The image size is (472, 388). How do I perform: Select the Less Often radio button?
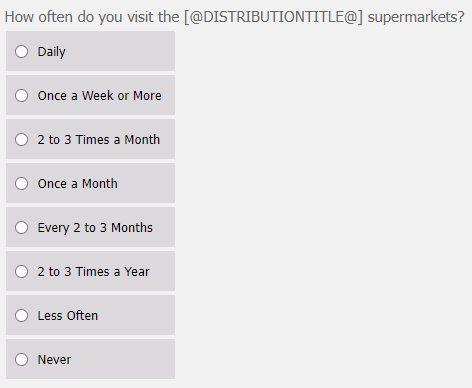[x=21, y=315]
